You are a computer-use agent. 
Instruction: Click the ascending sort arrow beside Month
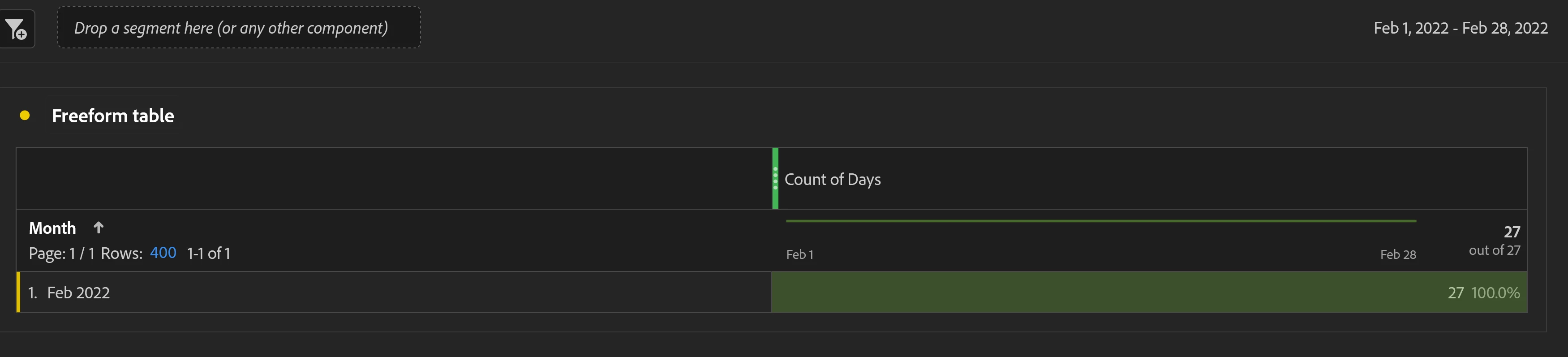click(99, 228)
